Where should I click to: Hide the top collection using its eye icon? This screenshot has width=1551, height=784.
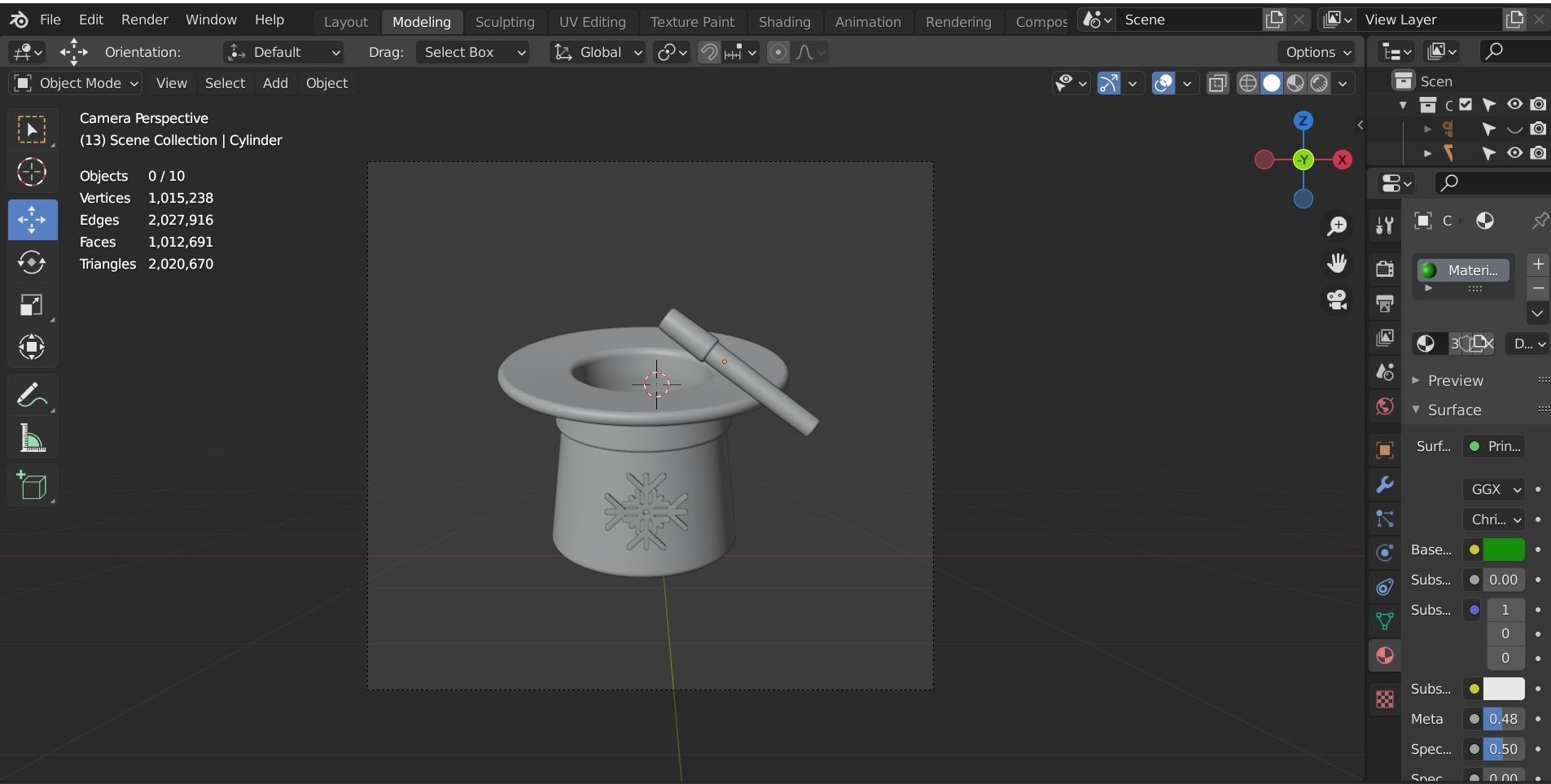coord(1514,104)
